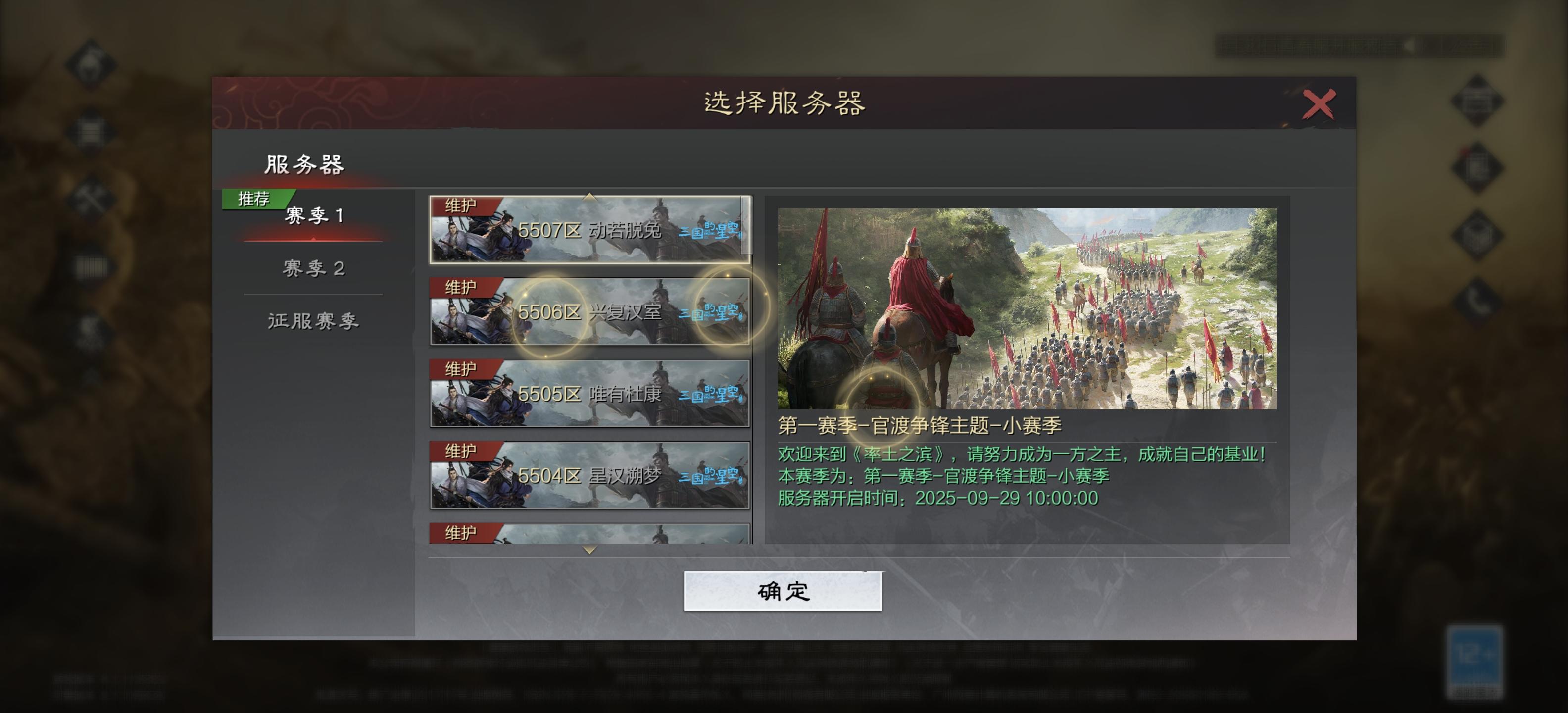Switch to the 赛季 2 tab

click(314, 268)
